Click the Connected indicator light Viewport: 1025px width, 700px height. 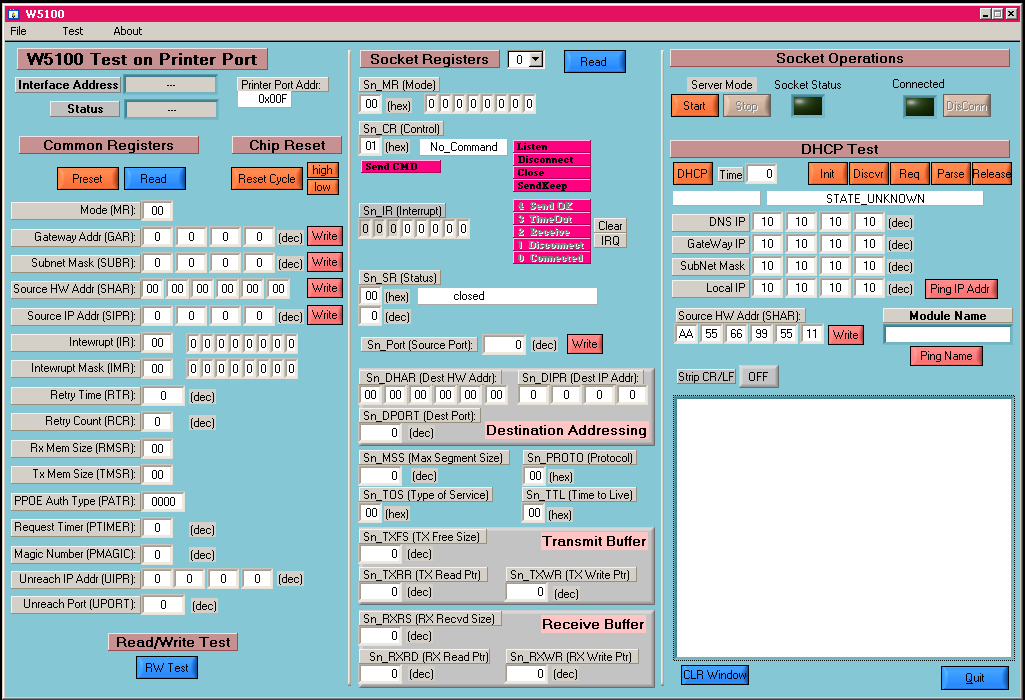pos(920,106)
